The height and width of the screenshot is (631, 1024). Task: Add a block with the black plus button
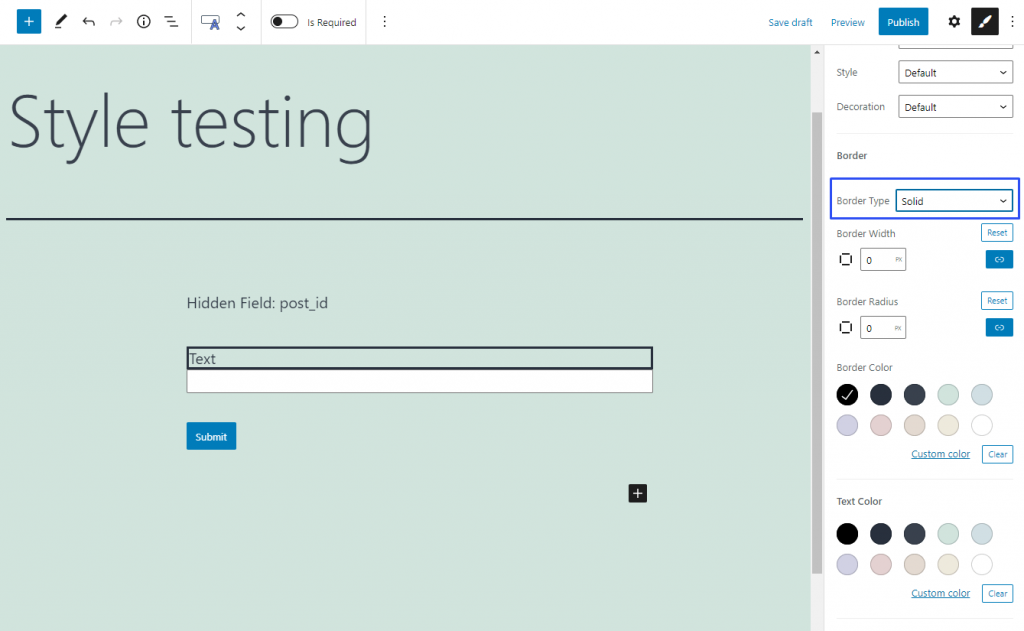(637, 493)
